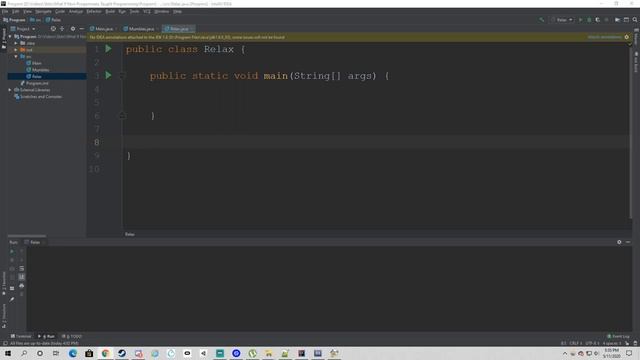
Task: Open Edge browser from taskbar
Action: [x=73, y=353]
